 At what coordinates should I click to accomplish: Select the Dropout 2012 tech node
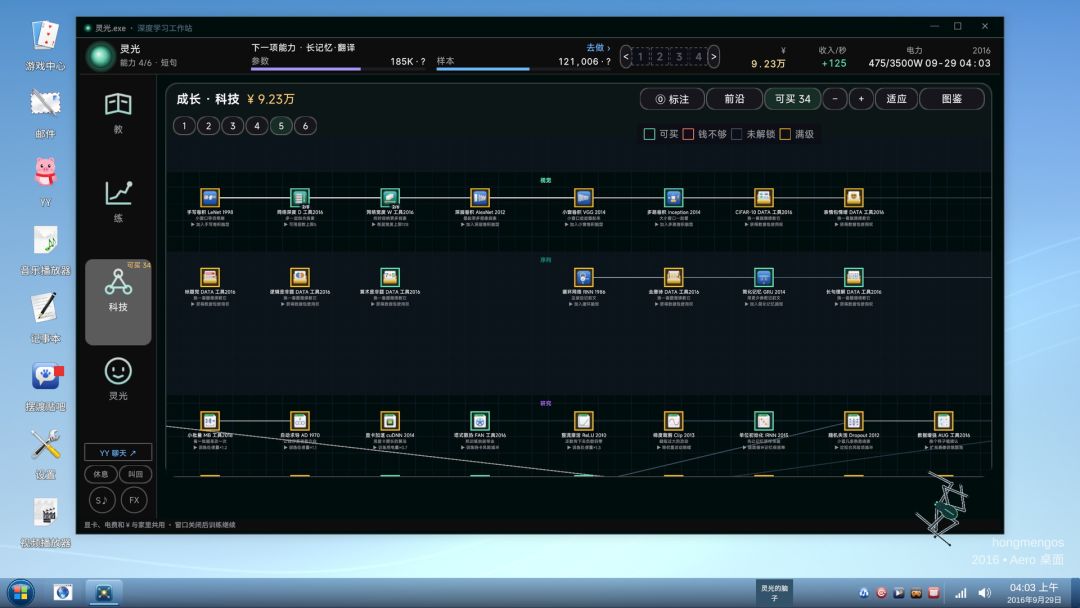tap(853, 421)
